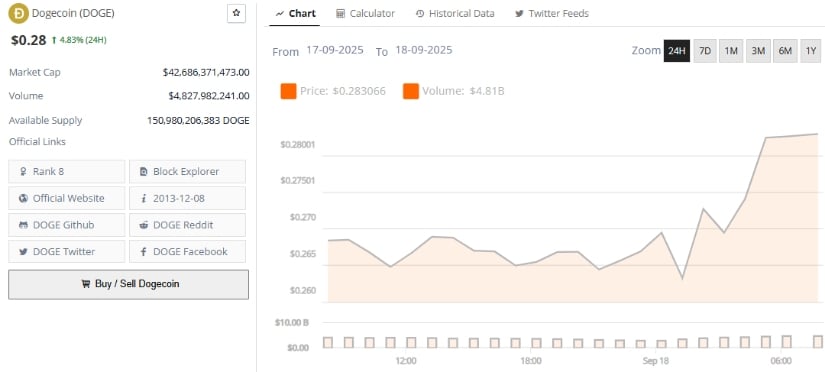Toggle the Volume series orange swatch
825x372 pixels.
coord(411,91)
